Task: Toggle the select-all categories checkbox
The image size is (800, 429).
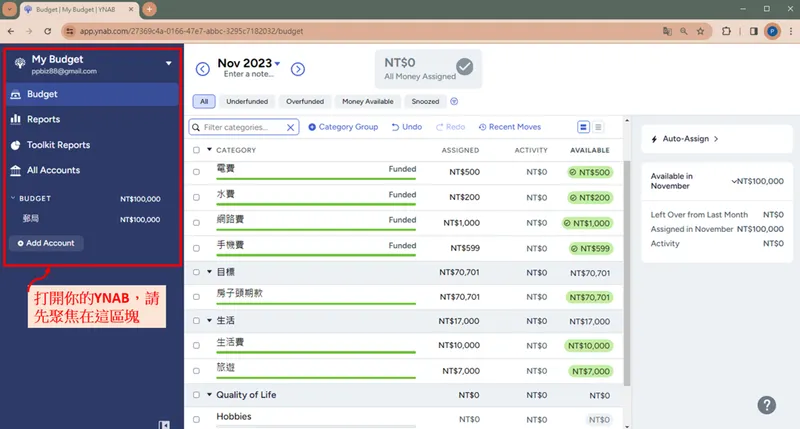Action: 196,150
